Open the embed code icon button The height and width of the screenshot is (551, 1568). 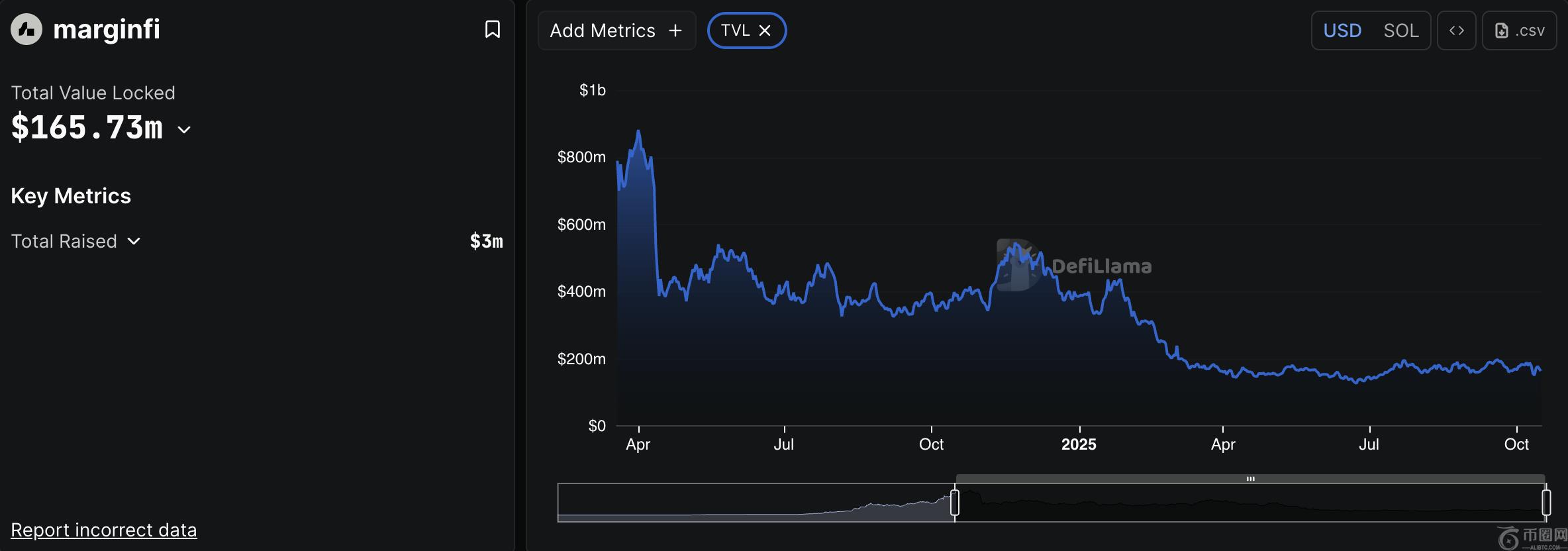tap(1456, 30)
